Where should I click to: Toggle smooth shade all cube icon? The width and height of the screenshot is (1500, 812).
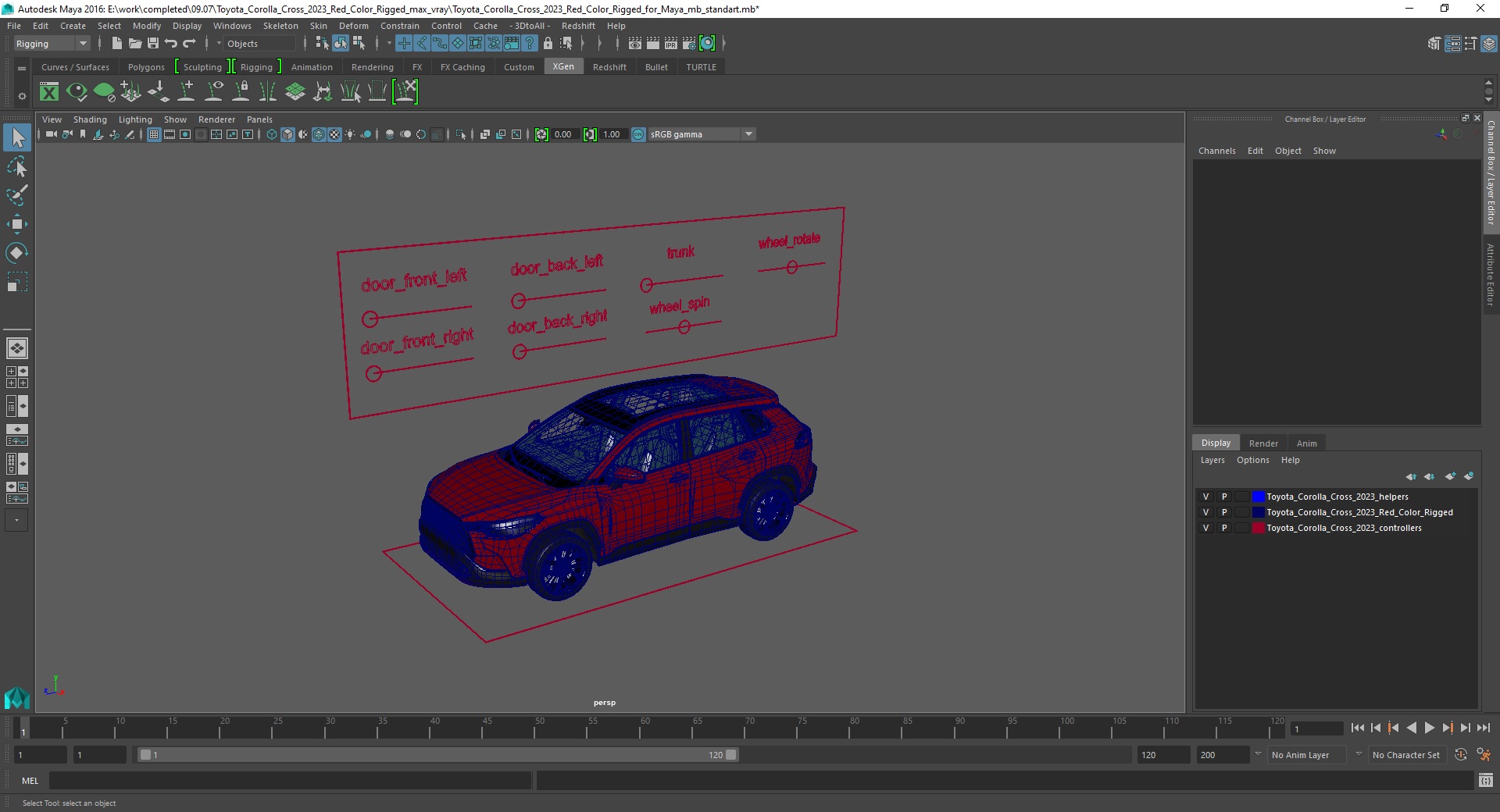coord(287,134)
